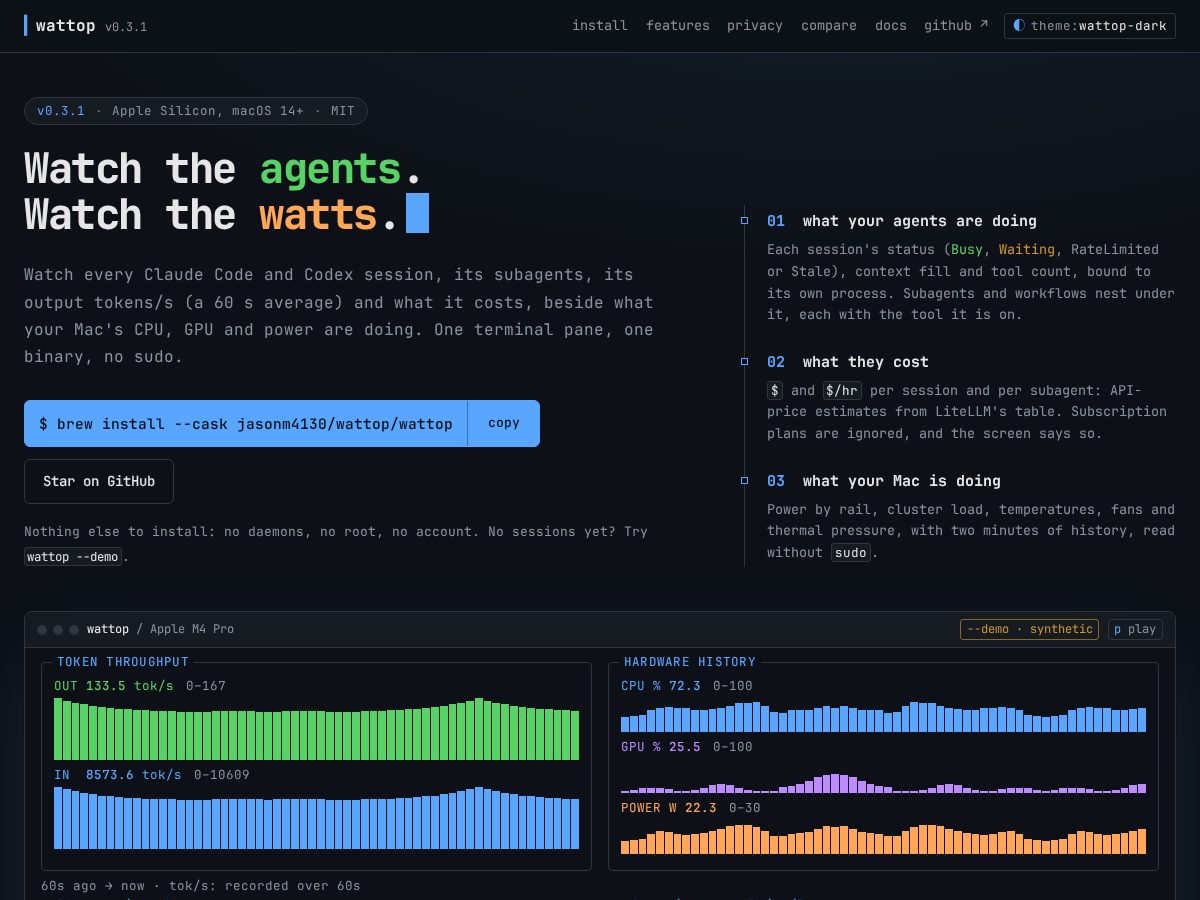Open the install nav link
The width and height of the screenshot is (1200, 900).
pos(600,26)
